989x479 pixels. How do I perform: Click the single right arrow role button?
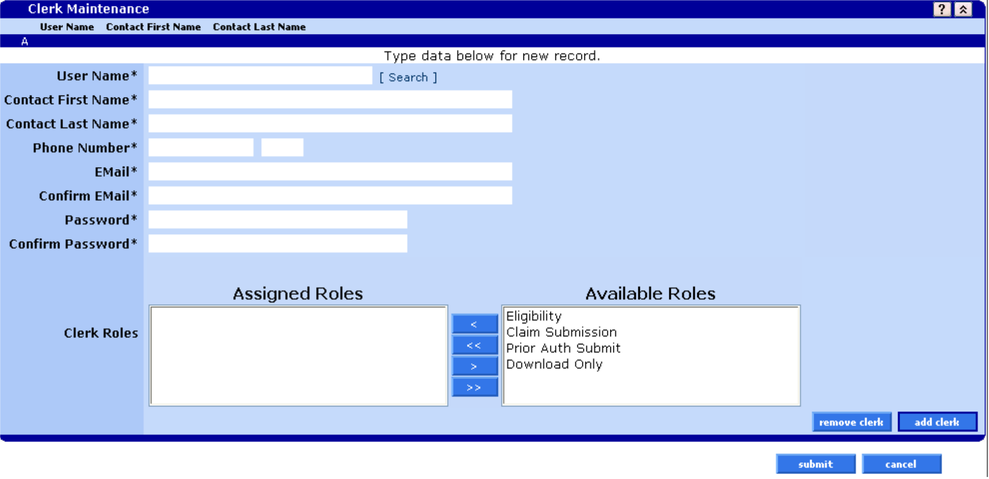tap(475, 366)
